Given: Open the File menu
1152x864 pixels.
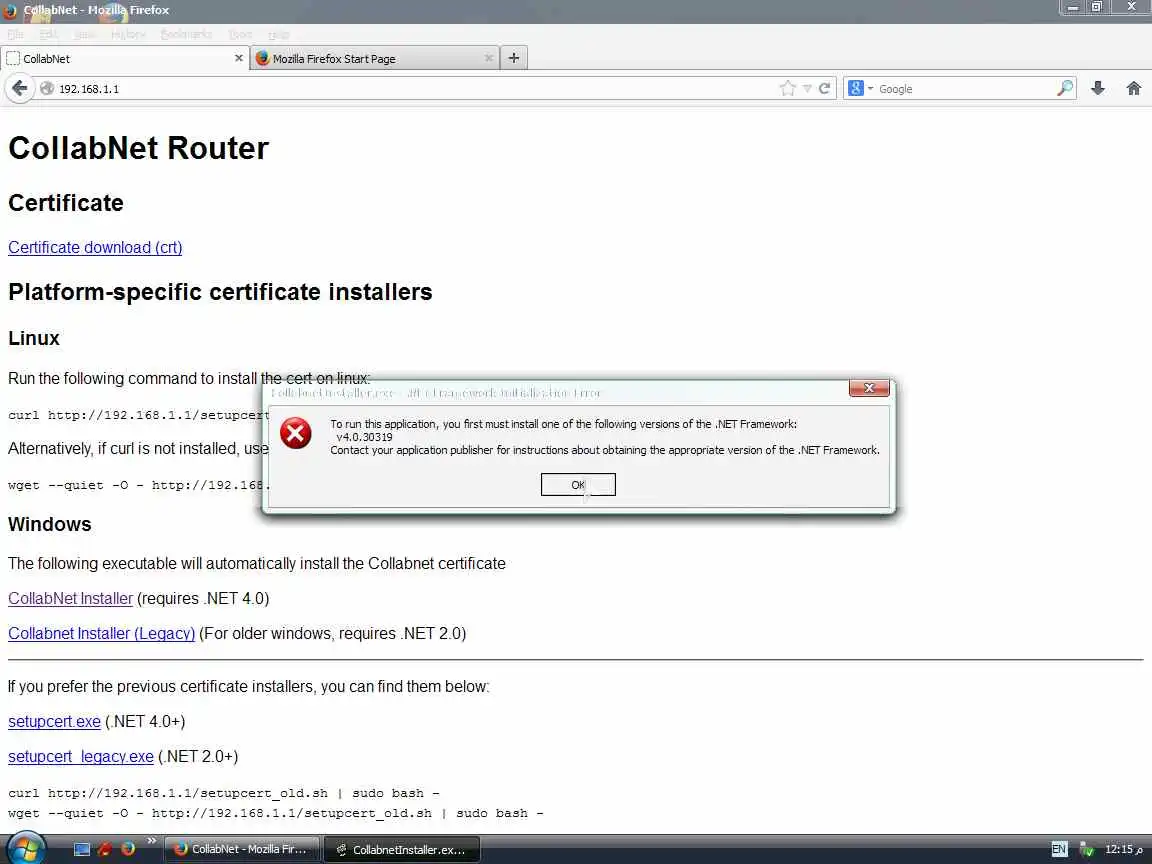Looking at the screenshot, I should point(15,35).
